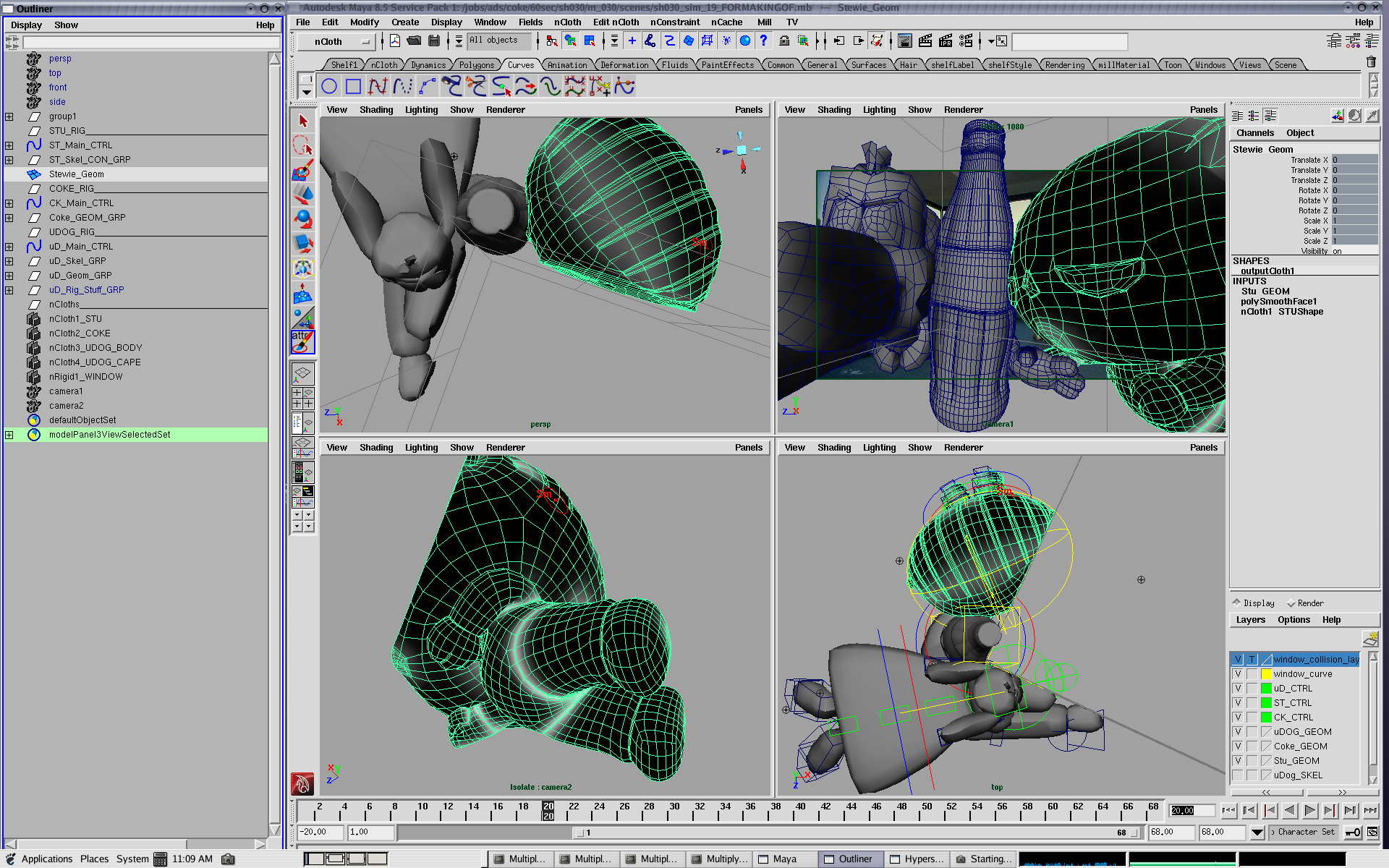This screenshot has height=868, width=1389.
Task: Toggle visibility of uD_CTRL layer
Action: coord(1238,689)
